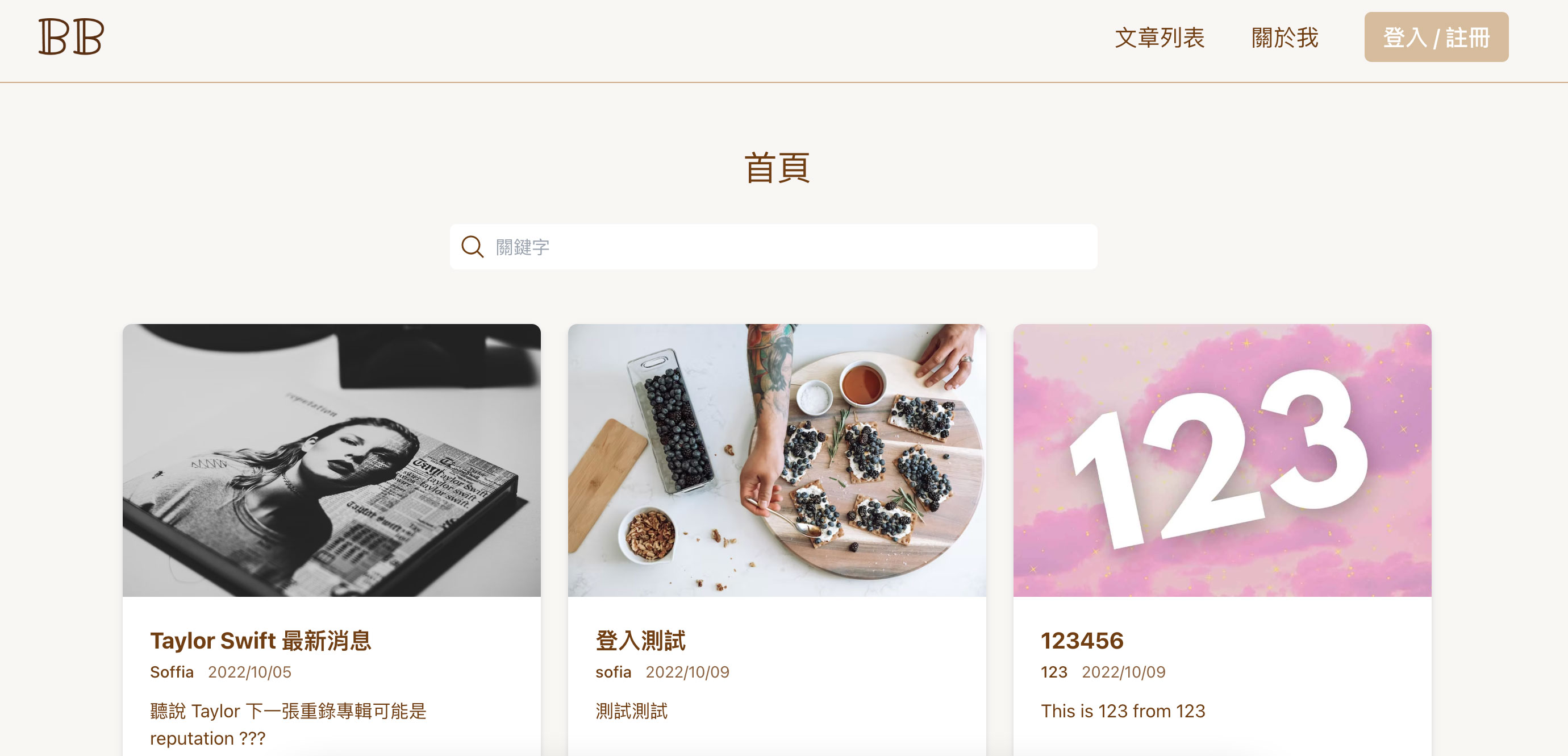Click author name 123 under 123456
The width and height of the screenshot is (1568, 756).
[x=1054, y=672]
